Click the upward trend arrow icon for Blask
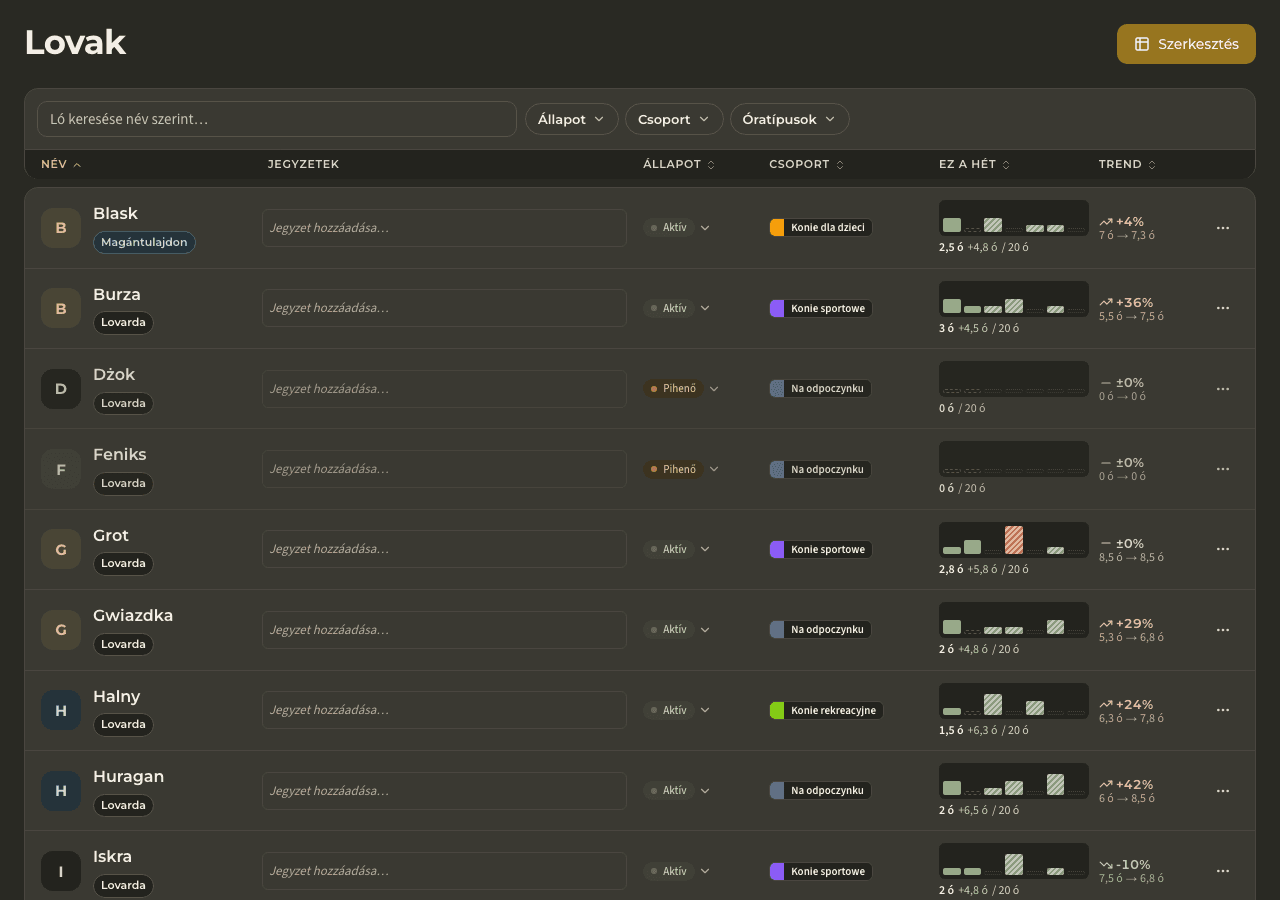 tap(1106, 222)
